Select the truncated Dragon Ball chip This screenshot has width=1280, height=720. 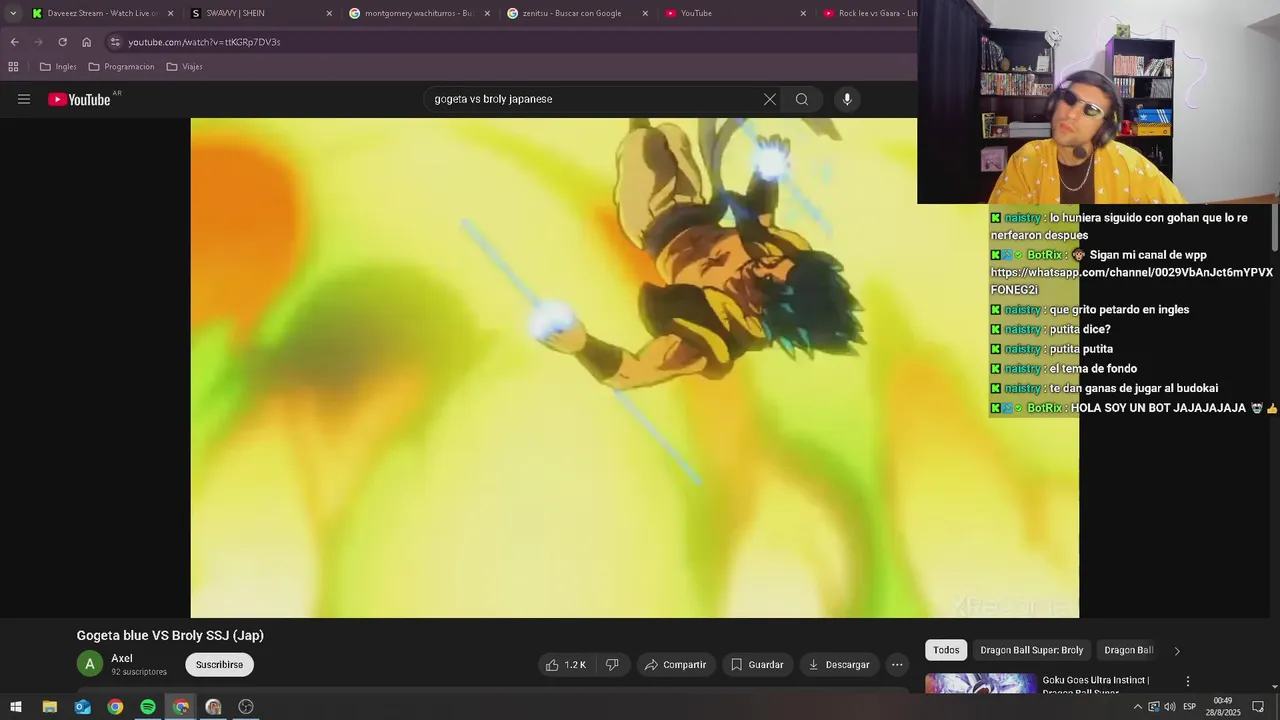click(x=1128, y=650)
